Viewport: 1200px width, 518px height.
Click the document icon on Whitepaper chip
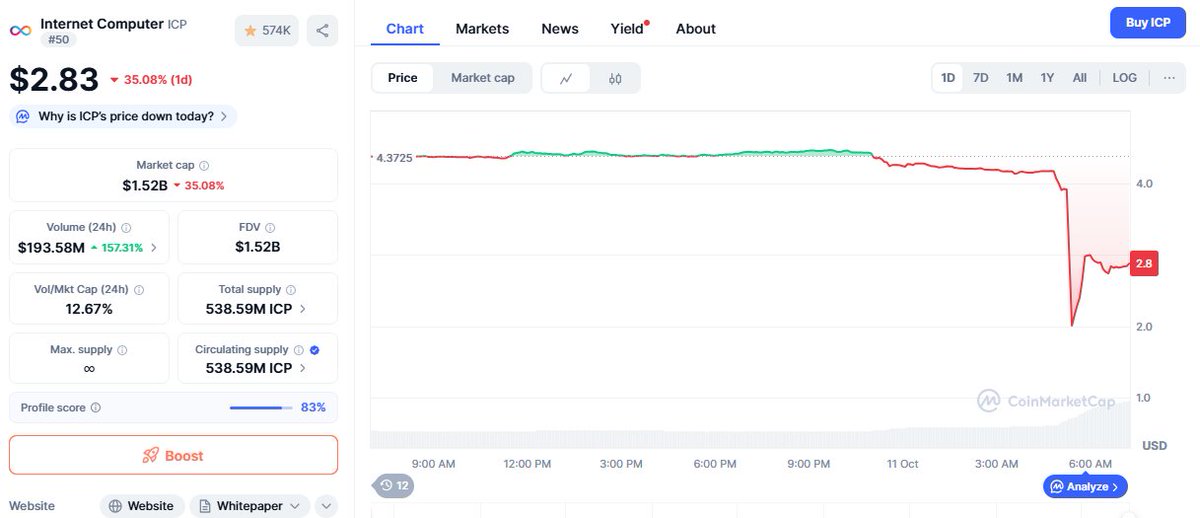point(204,506)
